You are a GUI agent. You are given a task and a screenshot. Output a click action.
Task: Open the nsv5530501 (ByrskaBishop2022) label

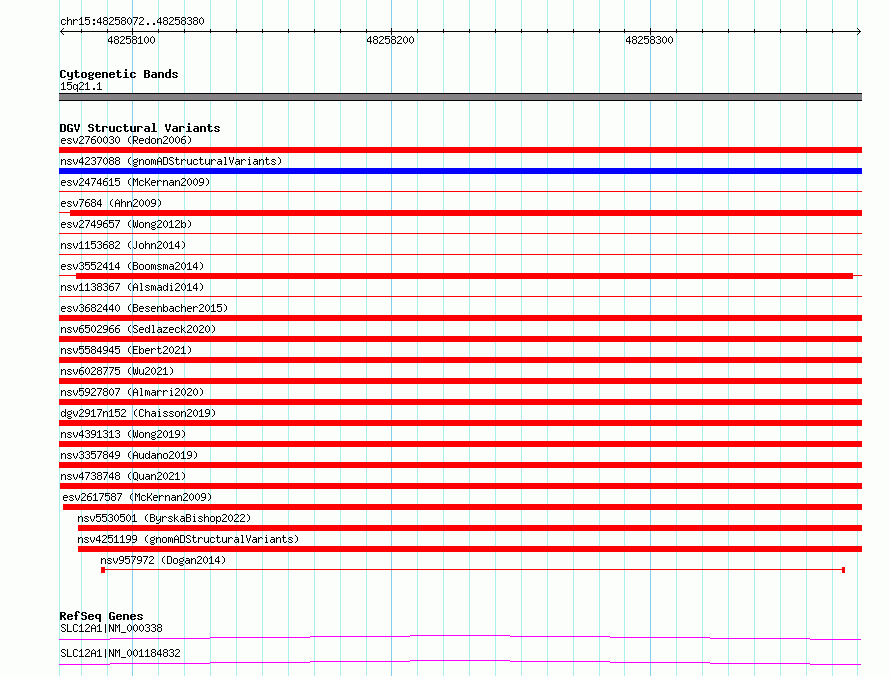(164, 518)
